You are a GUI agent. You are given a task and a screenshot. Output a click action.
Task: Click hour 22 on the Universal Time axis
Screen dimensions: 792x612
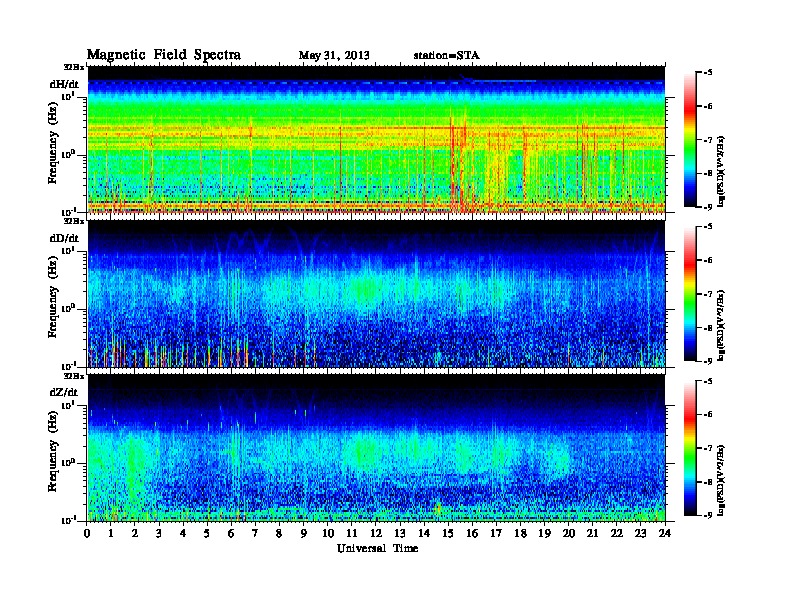[617, 533]
